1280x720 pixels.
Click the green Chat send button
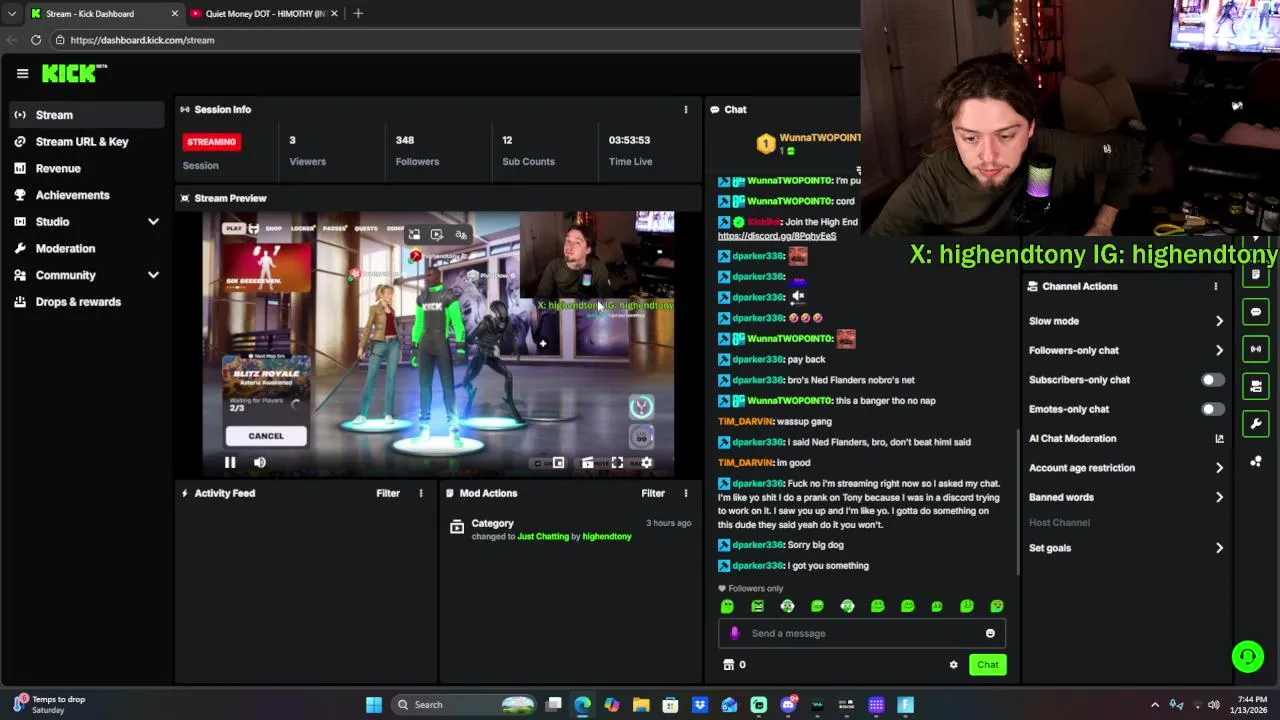987,665
